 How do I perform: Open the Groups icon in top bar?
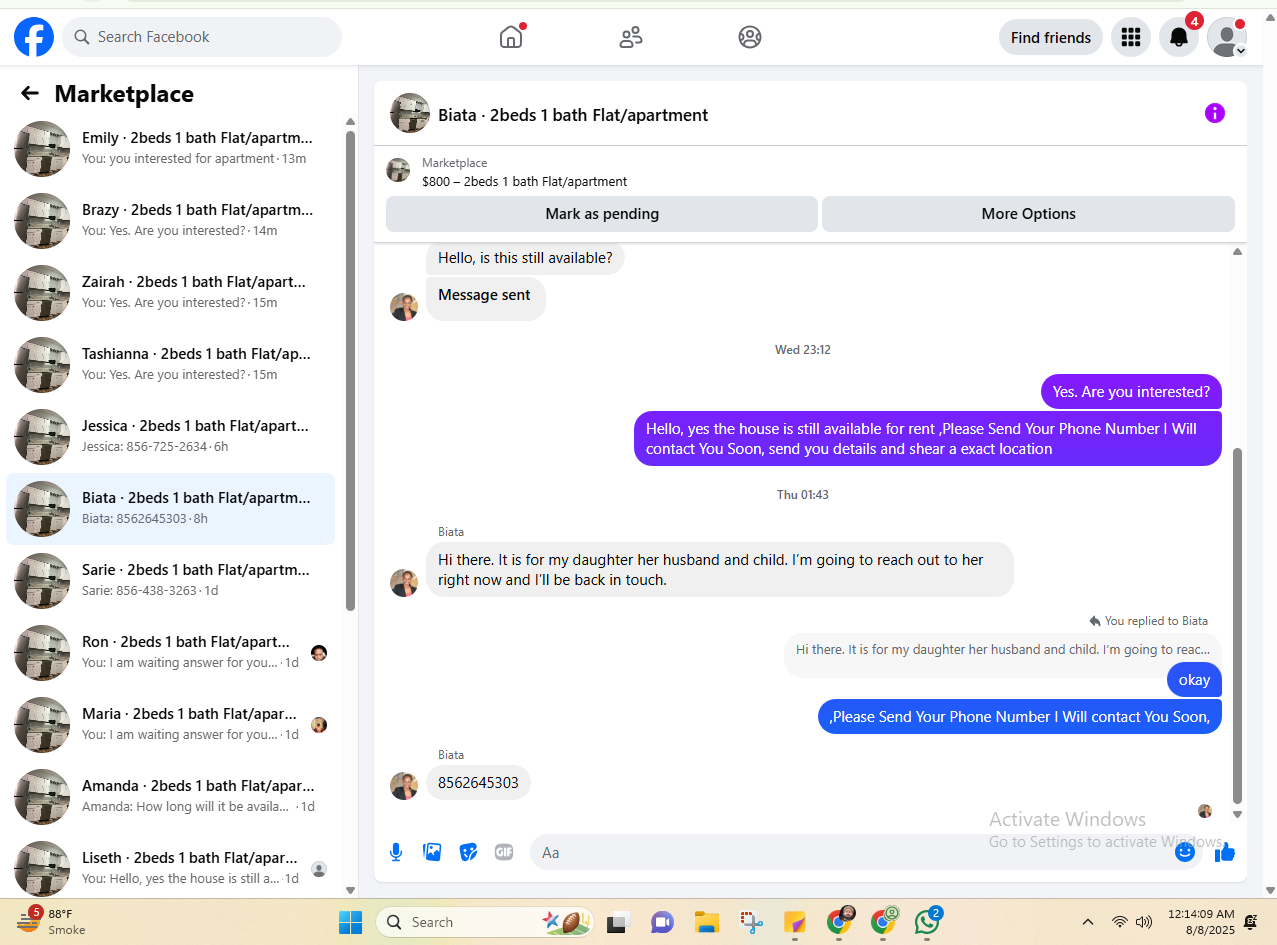click(x=750, y=37)
